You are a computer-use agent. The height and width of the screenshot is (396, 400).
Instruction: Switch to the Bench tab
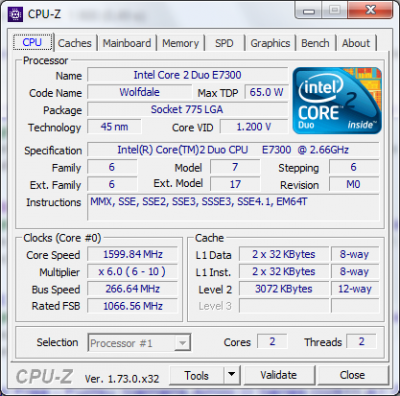tap(315, 43)
